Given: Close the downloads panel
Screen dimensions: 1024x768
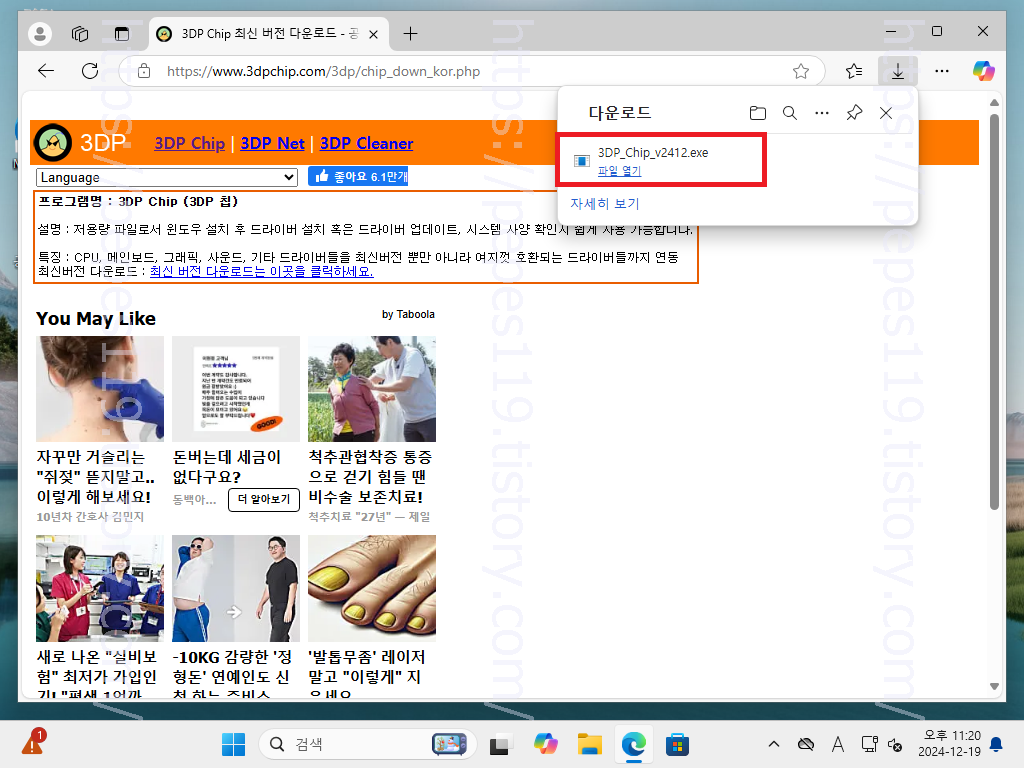Looking at the screenshot, I should (886, 113).
